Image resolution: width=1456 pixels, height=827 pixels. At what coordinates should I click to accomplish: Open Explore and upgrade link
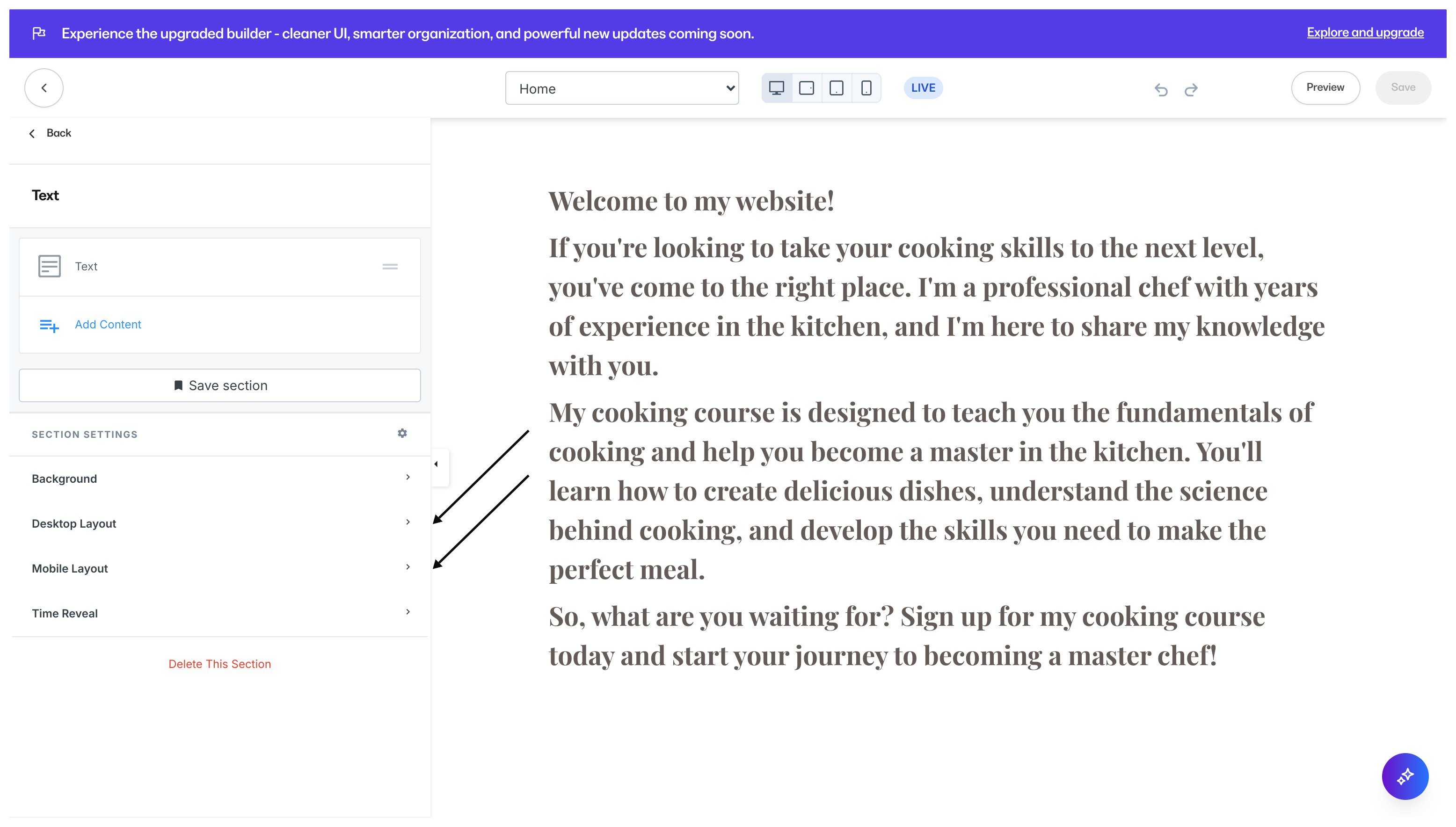[x=1365, y=32]
